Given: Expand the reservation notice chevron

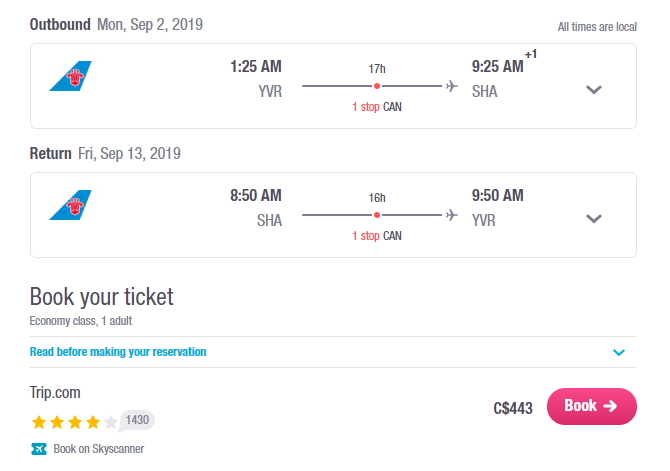Looking at the screenshot, I should pos(619,353).
